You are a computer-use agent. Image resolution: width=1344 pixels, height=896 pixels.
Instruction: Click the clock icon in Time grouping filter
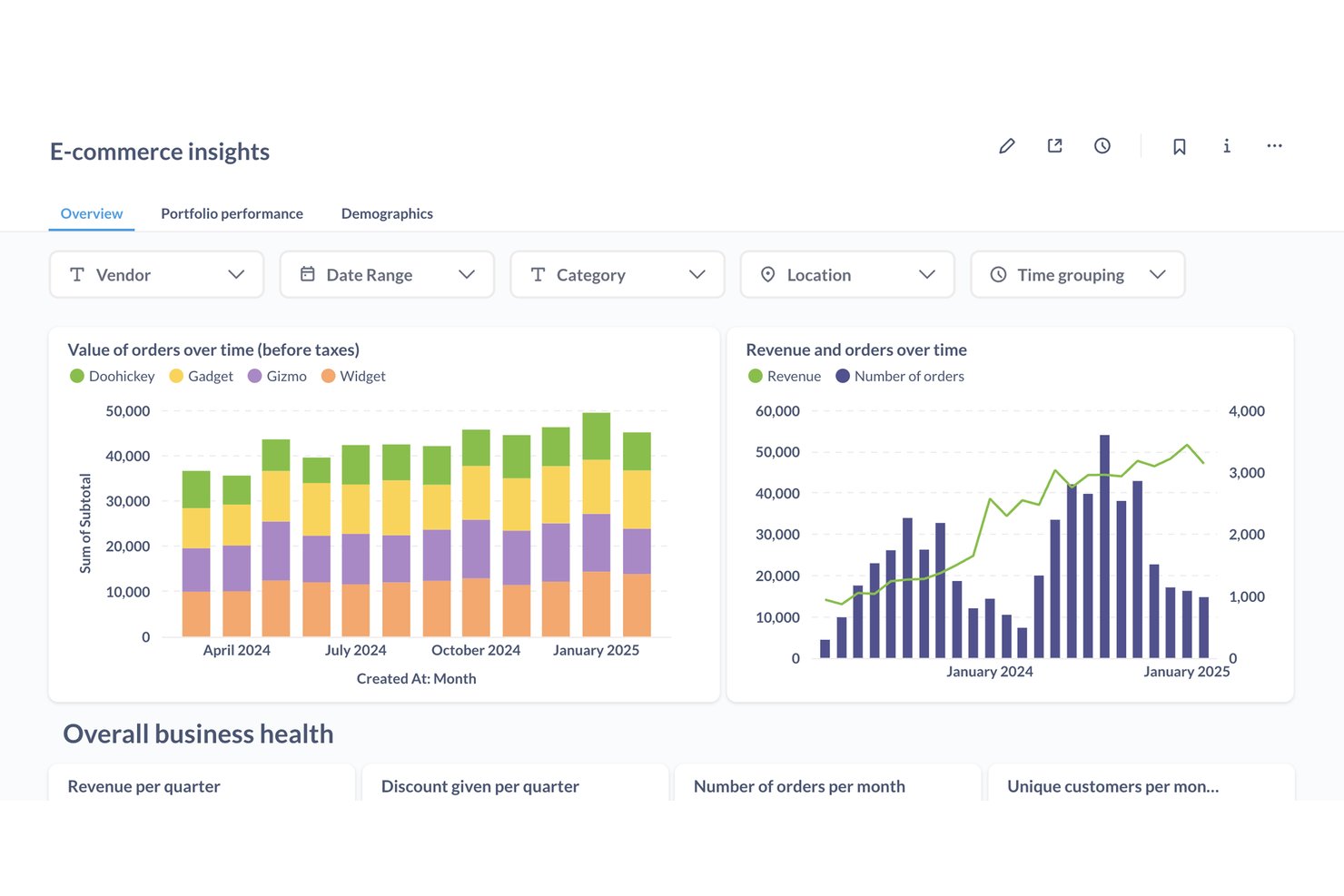(998, 274)
